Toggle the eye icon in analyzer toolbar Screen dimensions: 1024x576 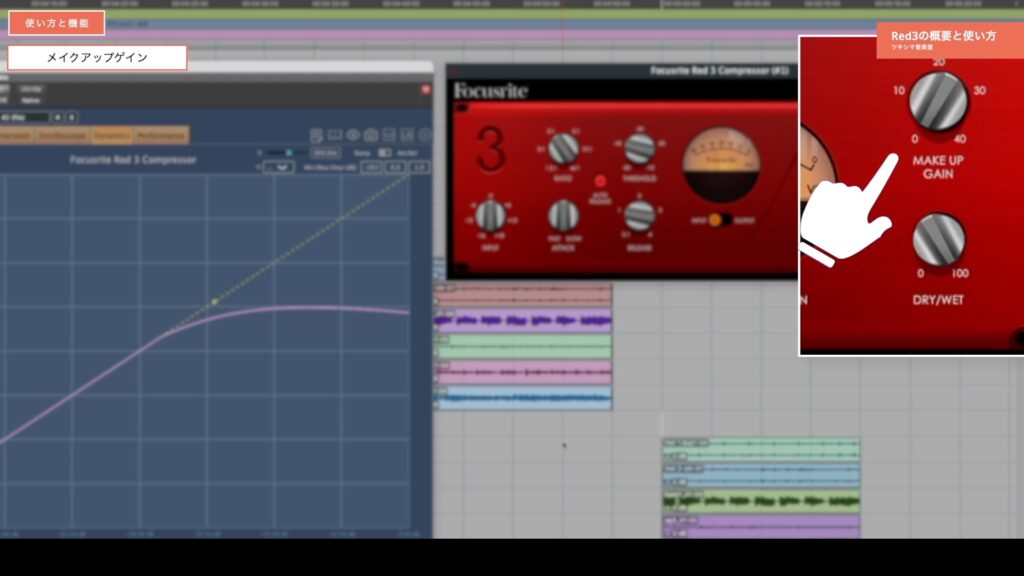pos(353,135)
